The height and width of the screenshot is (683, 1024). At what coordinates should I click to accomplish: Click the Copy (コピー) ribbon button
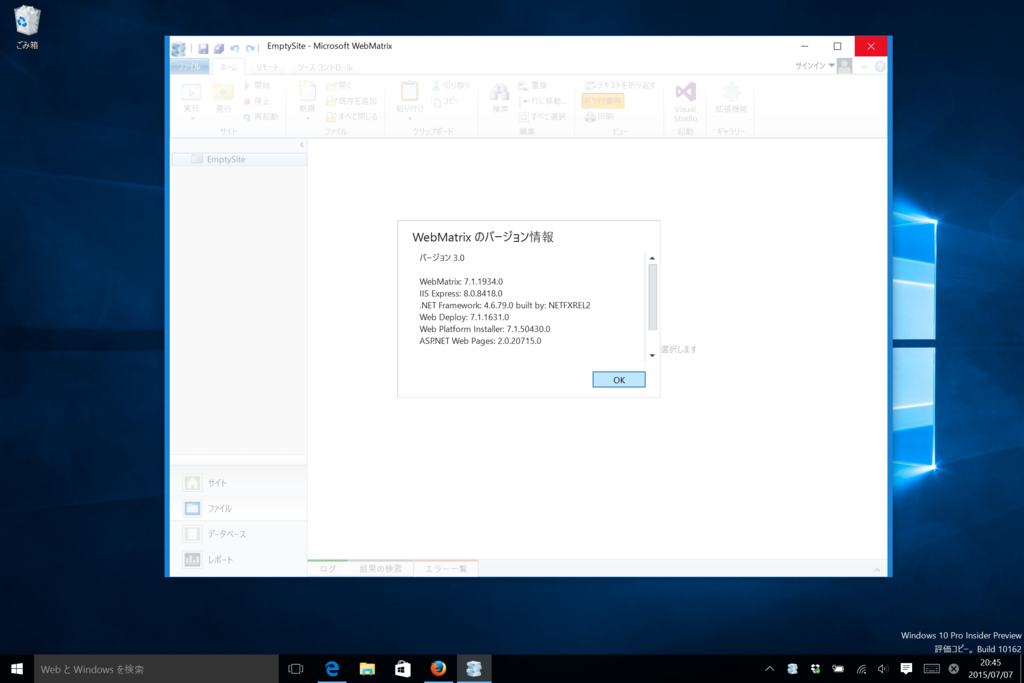pos(447,101)
